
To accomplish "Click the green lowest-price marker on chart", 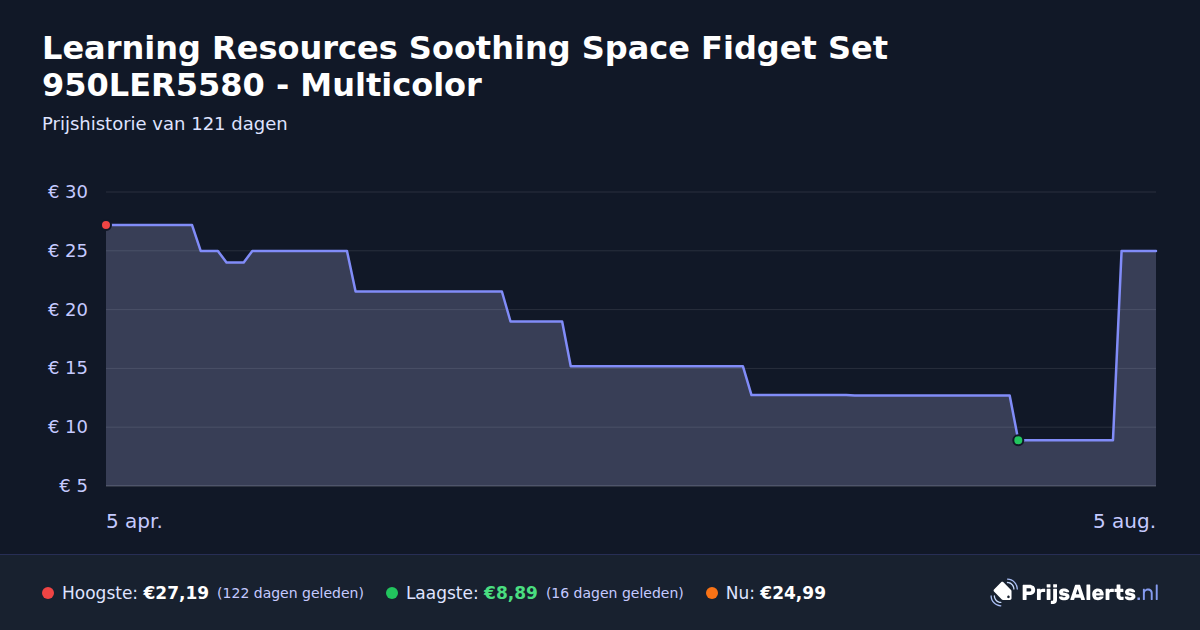I will click(x=1018, y=440).
